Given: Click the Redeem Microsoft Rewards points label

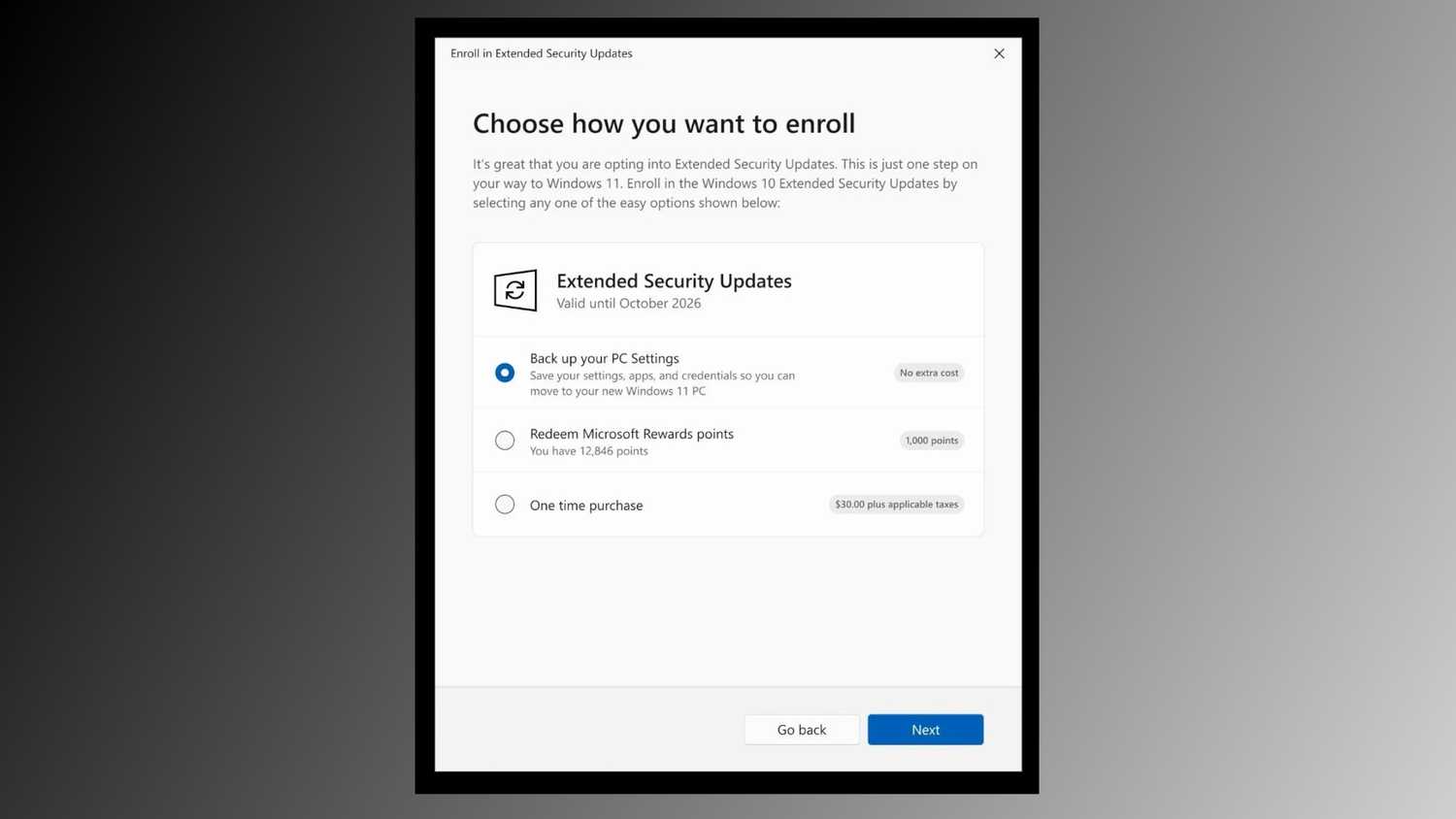Looking at the screenshot, I should pos(632,434).
